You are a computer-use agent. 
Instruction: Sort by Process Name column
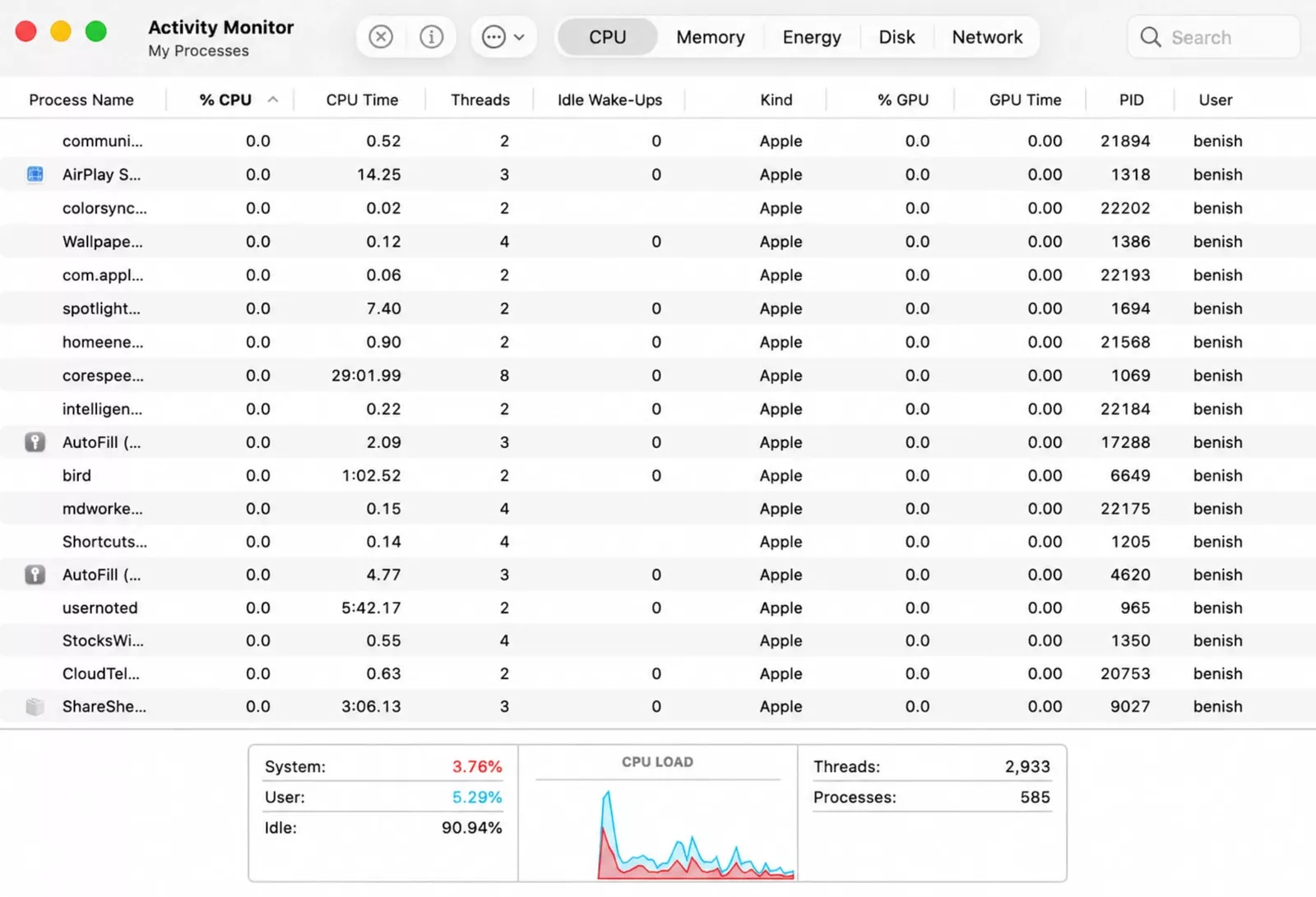(81, 99)
